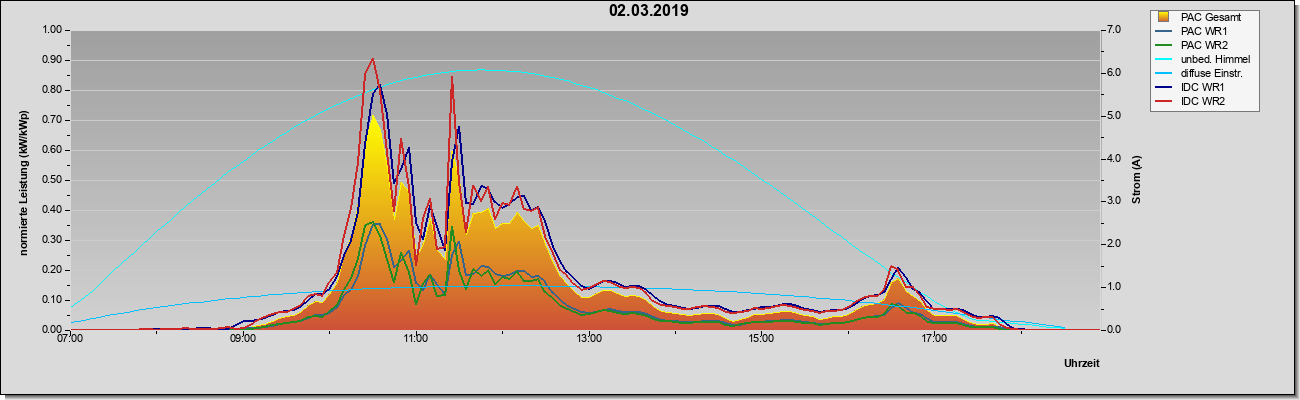Click the 17:00 time axis label
Screen dimensions: 1300x400
click(x=934, y=340)
